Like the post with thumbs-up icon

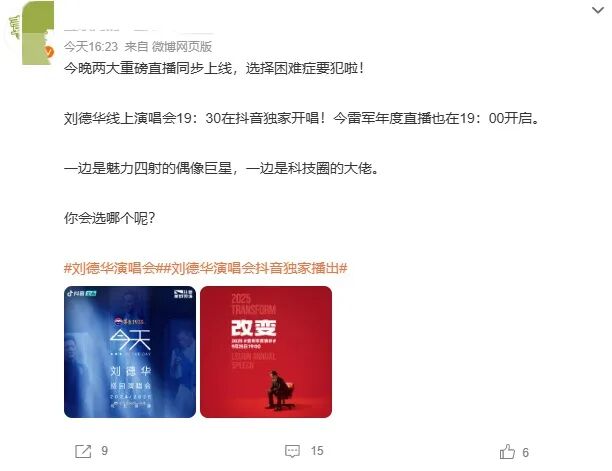[507, 451]
